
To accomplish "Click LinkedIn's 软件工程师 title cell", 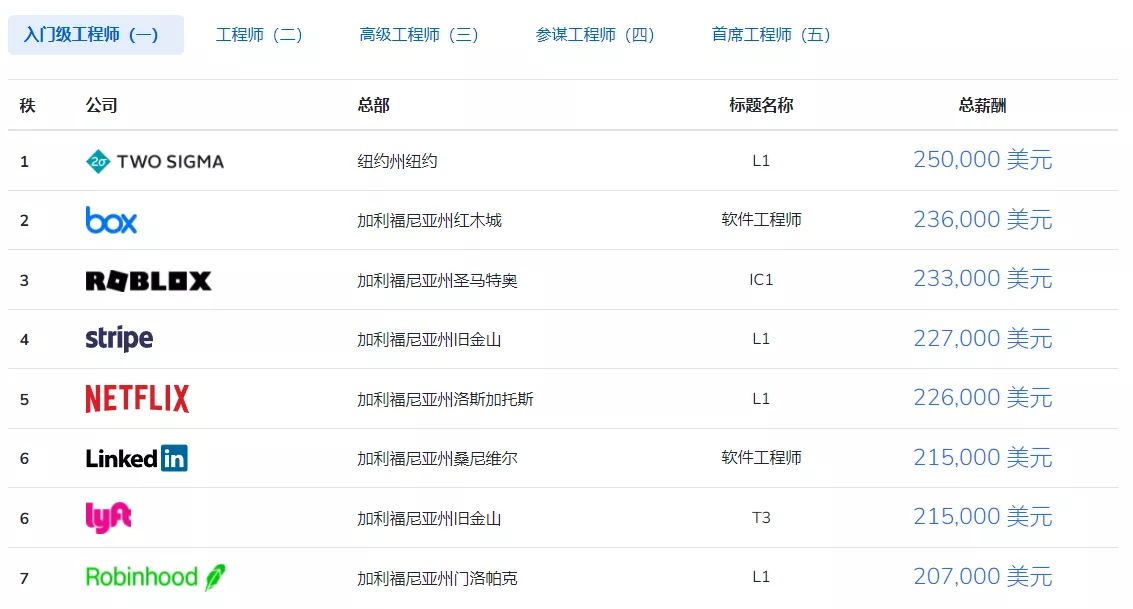I will 761,457.
